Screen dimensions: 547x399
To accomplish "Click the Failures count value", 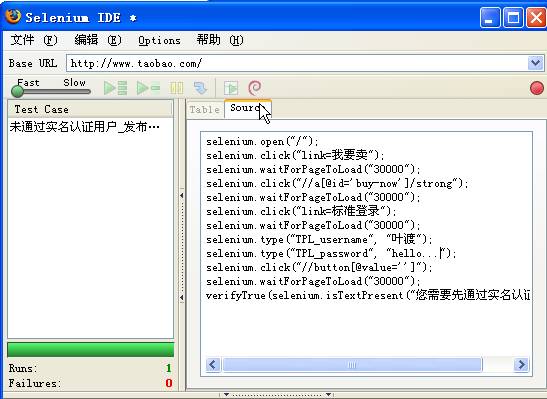I will pos(169,383).
